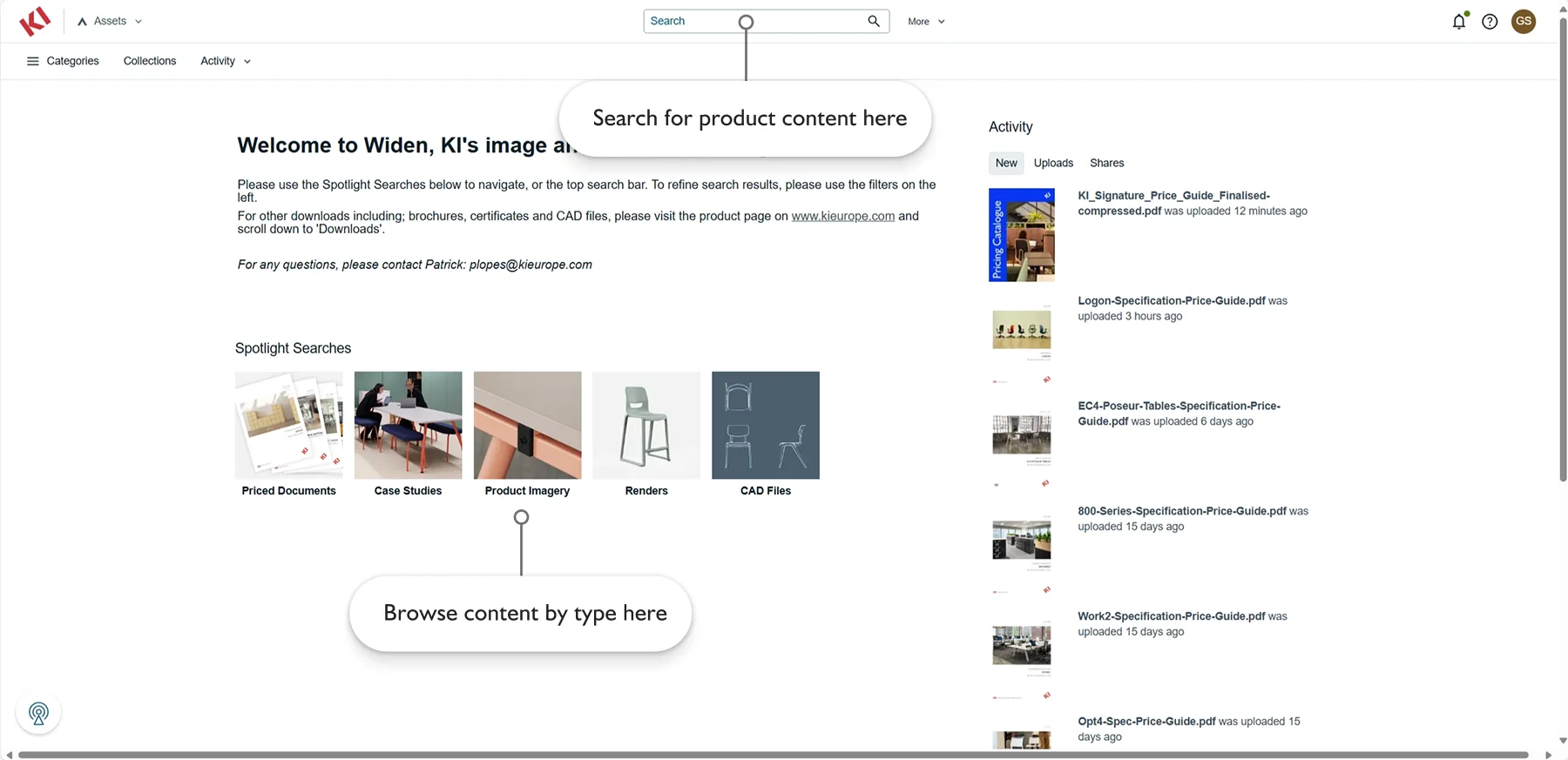Switch to the Uploads activity tab

(x=1053, y=163)
